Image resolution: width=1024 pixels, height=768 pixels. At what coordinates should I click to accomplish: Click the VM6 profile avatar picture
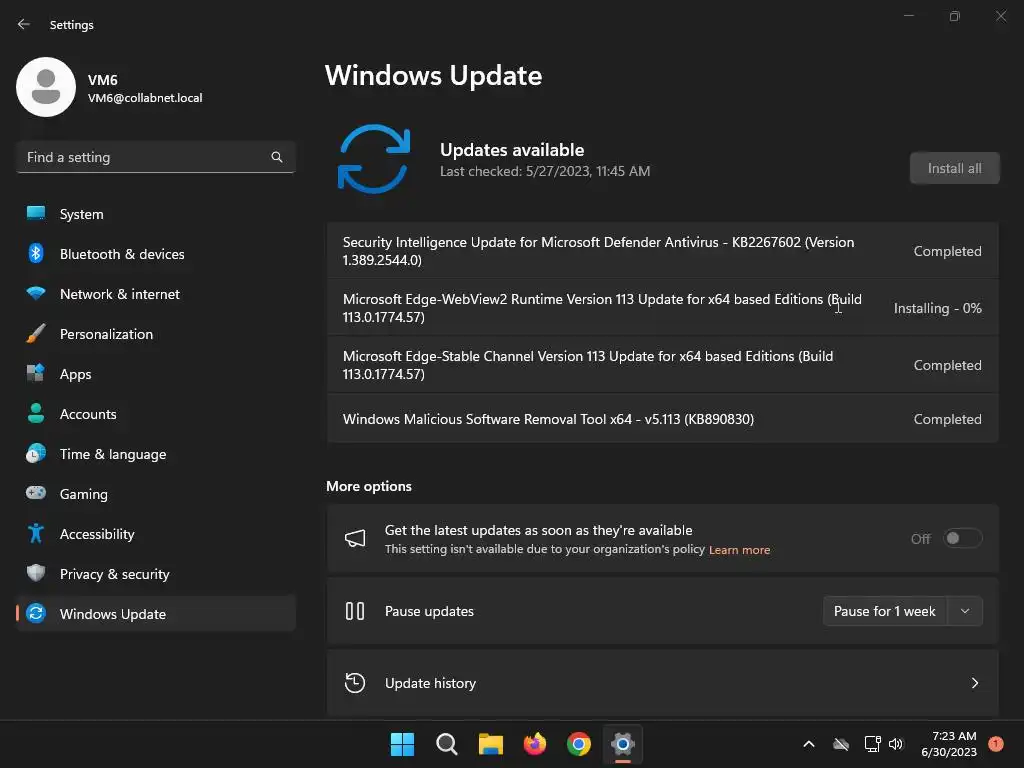[x=46, y=87]
